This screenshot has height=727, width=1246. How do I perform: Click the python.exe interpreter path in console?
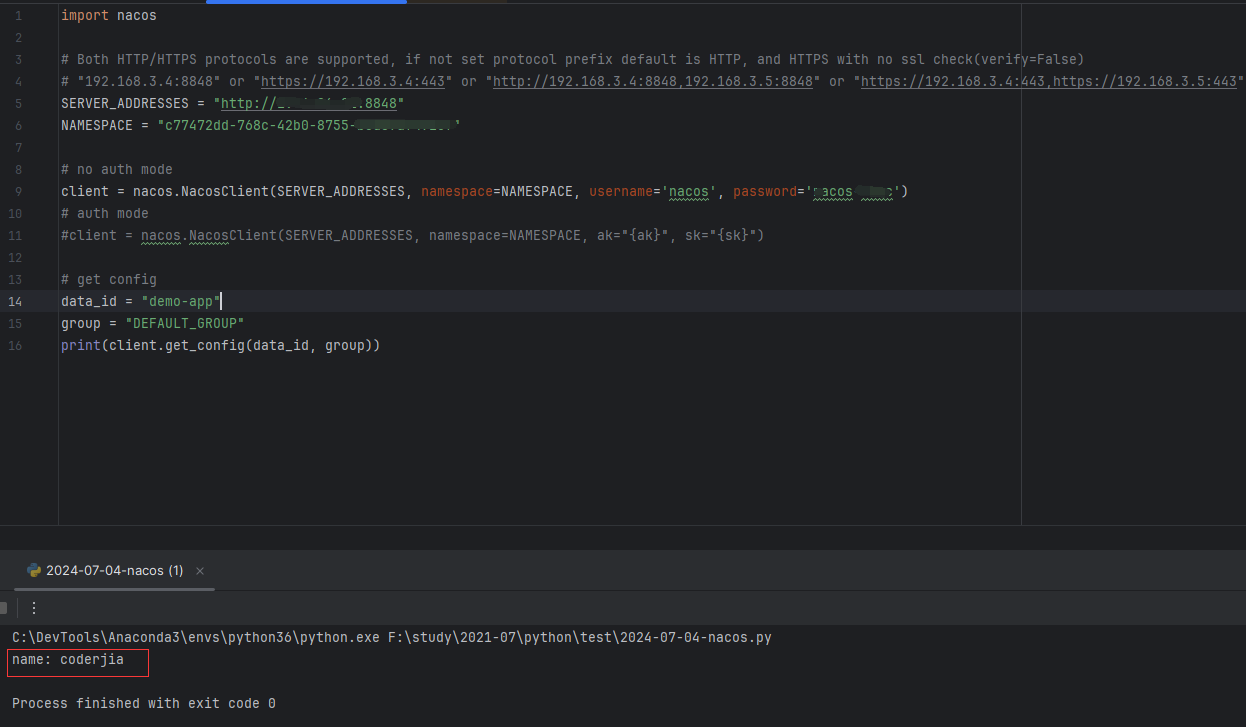point(196,637)
